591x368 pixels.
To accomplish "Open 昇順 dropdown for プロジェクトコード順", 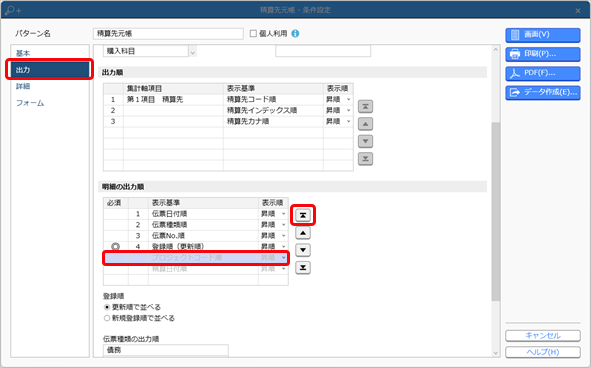I will [283, 258].
